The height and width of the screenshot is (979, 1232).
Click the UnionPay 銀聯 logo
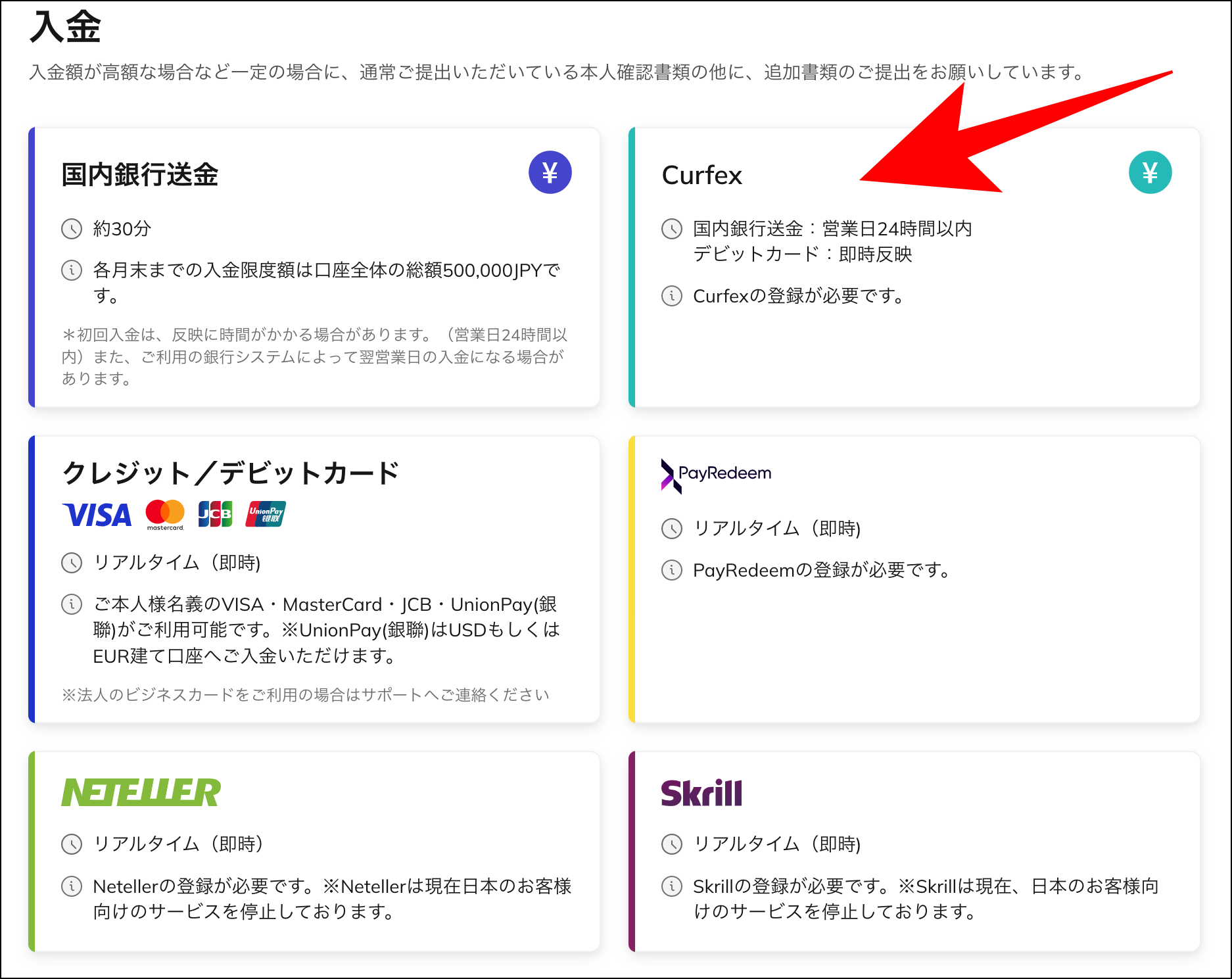click(x=267, y=513)
